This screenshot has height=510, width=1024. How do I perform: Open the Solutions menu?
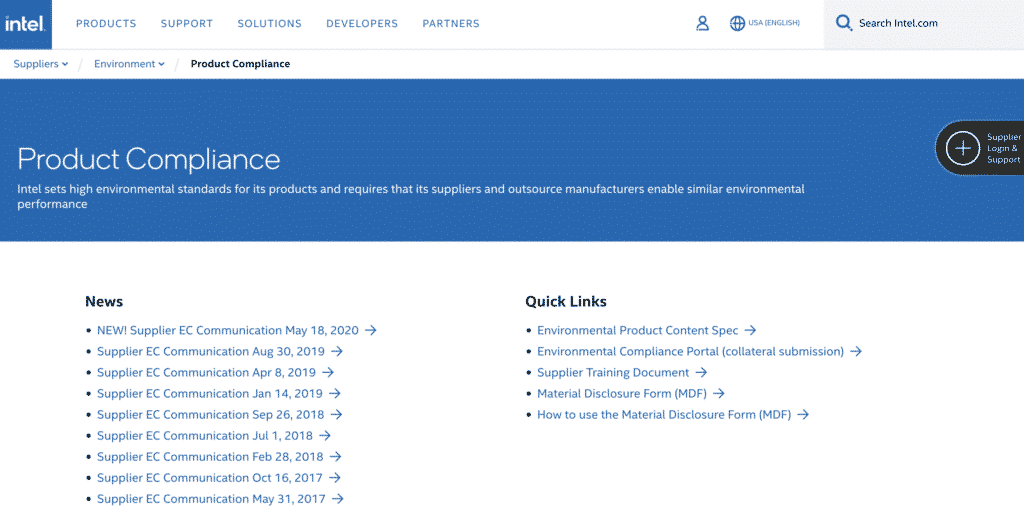(x=269, y=24)
